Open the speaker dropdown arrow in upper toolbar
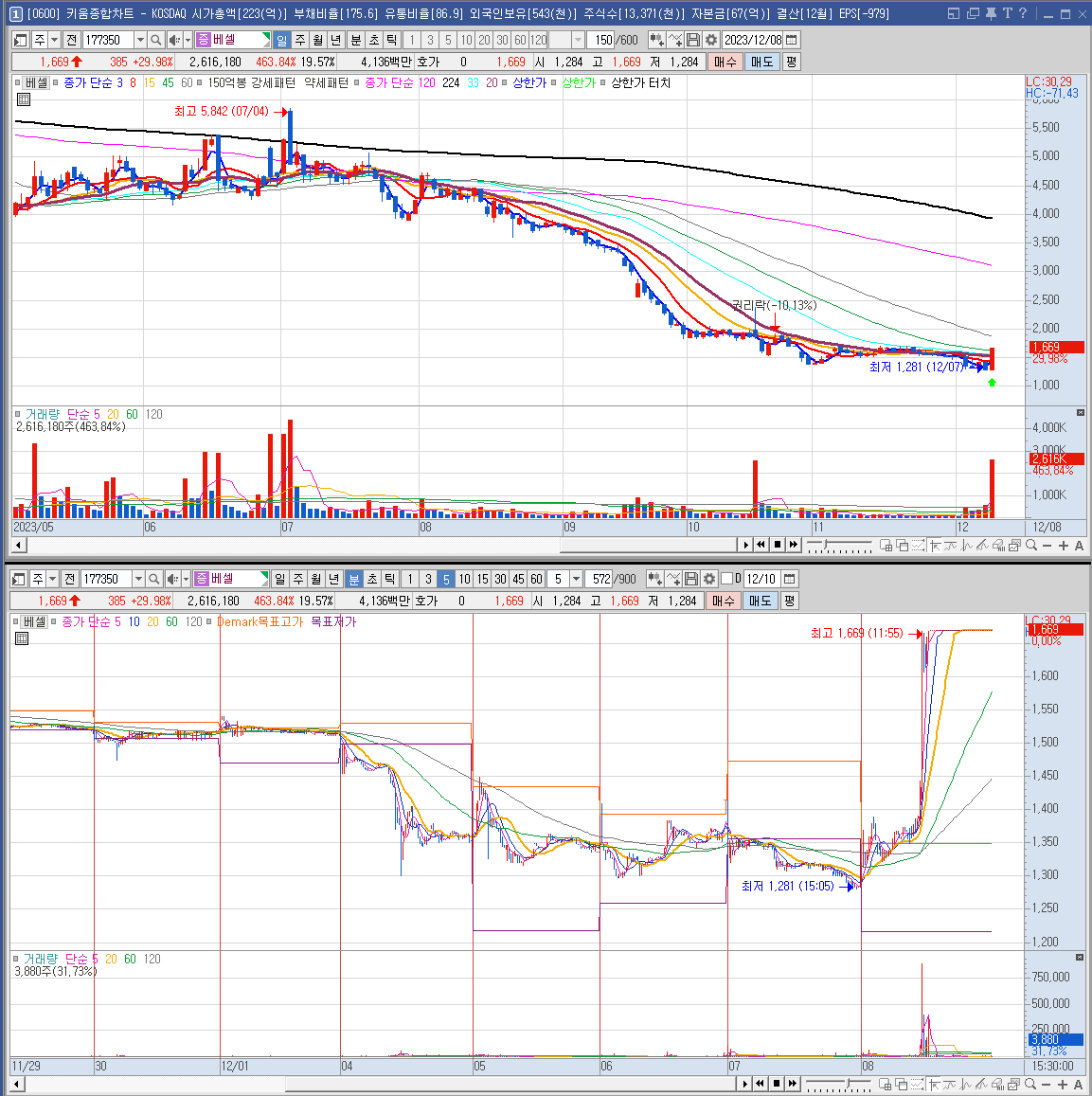1092x1096 pixels. tap(188, 41)
